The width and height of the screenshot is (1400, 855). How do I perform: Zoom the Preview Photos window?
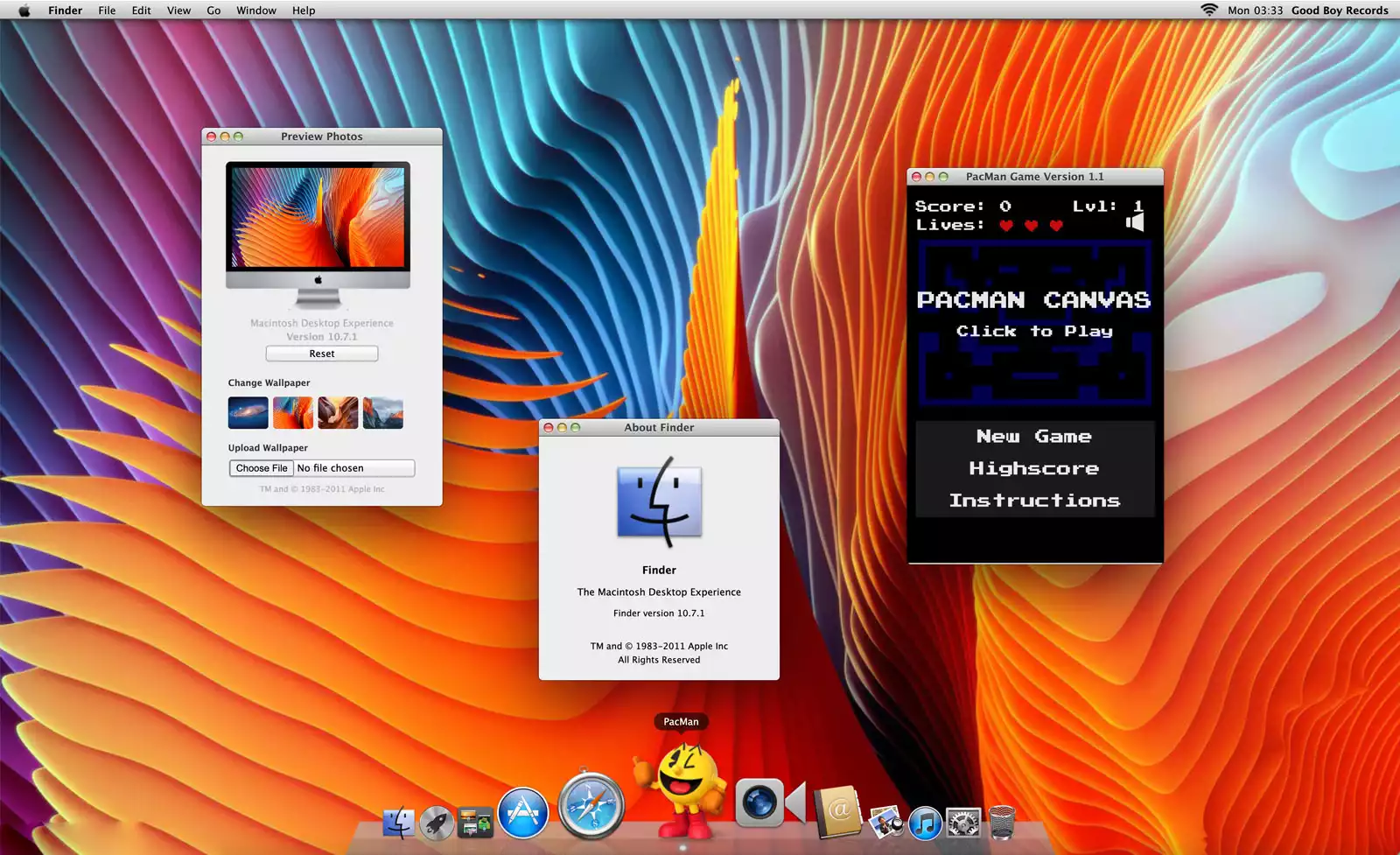[x=238, y=137]
